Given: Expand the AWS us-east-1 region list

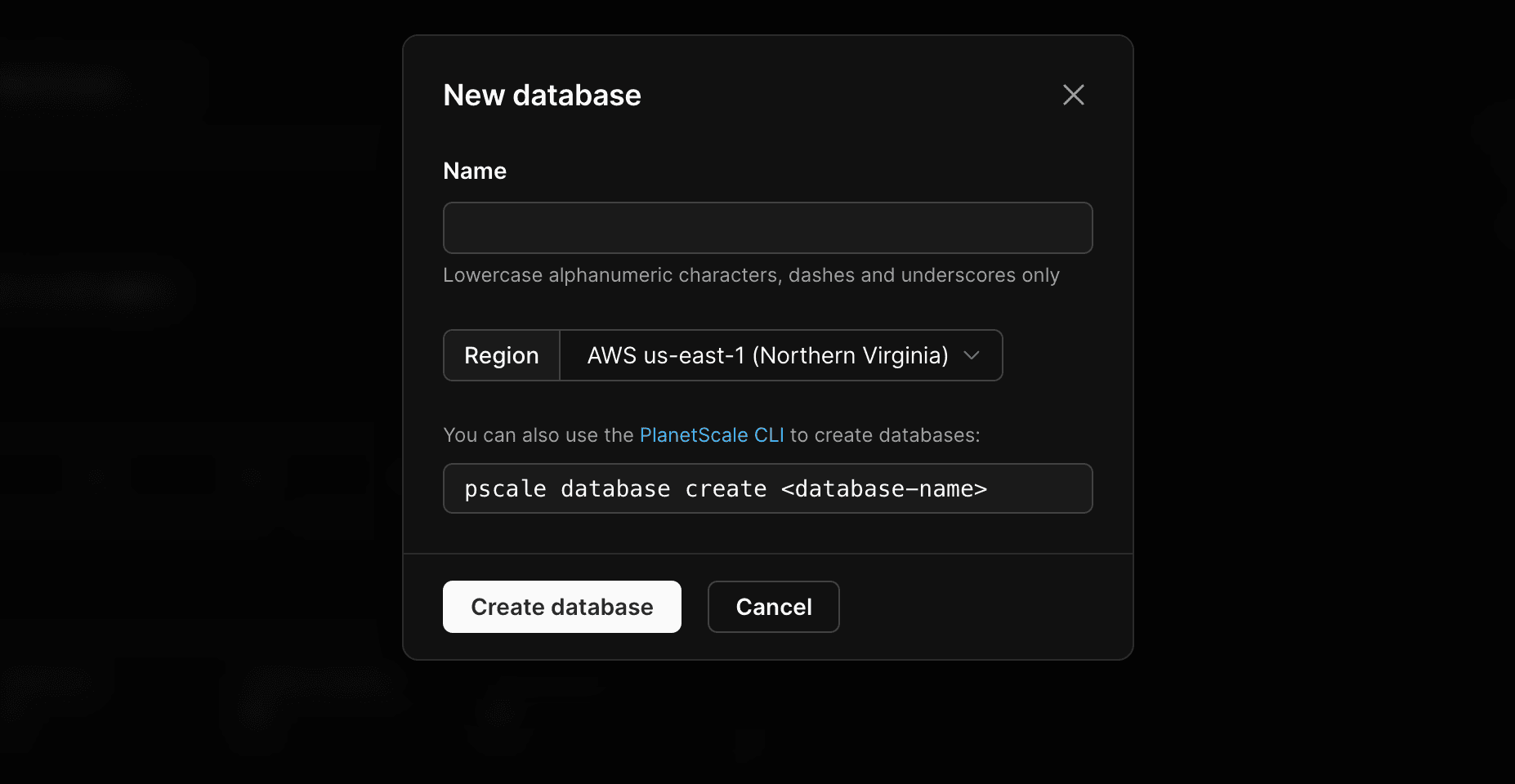Looking at the screenshot, I should (780, 355).
